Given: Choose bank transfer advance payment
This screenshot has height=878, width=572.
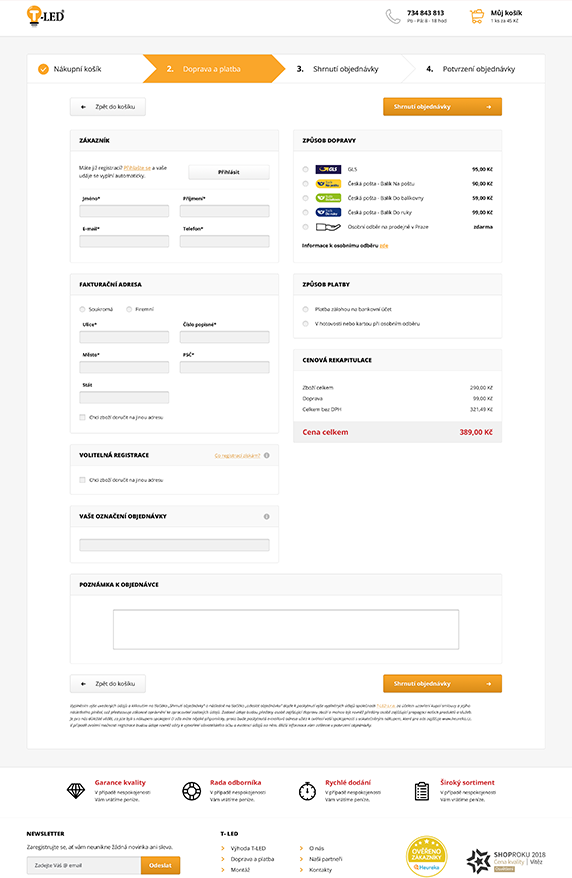Looking at the screenshot, I should 305,309.
